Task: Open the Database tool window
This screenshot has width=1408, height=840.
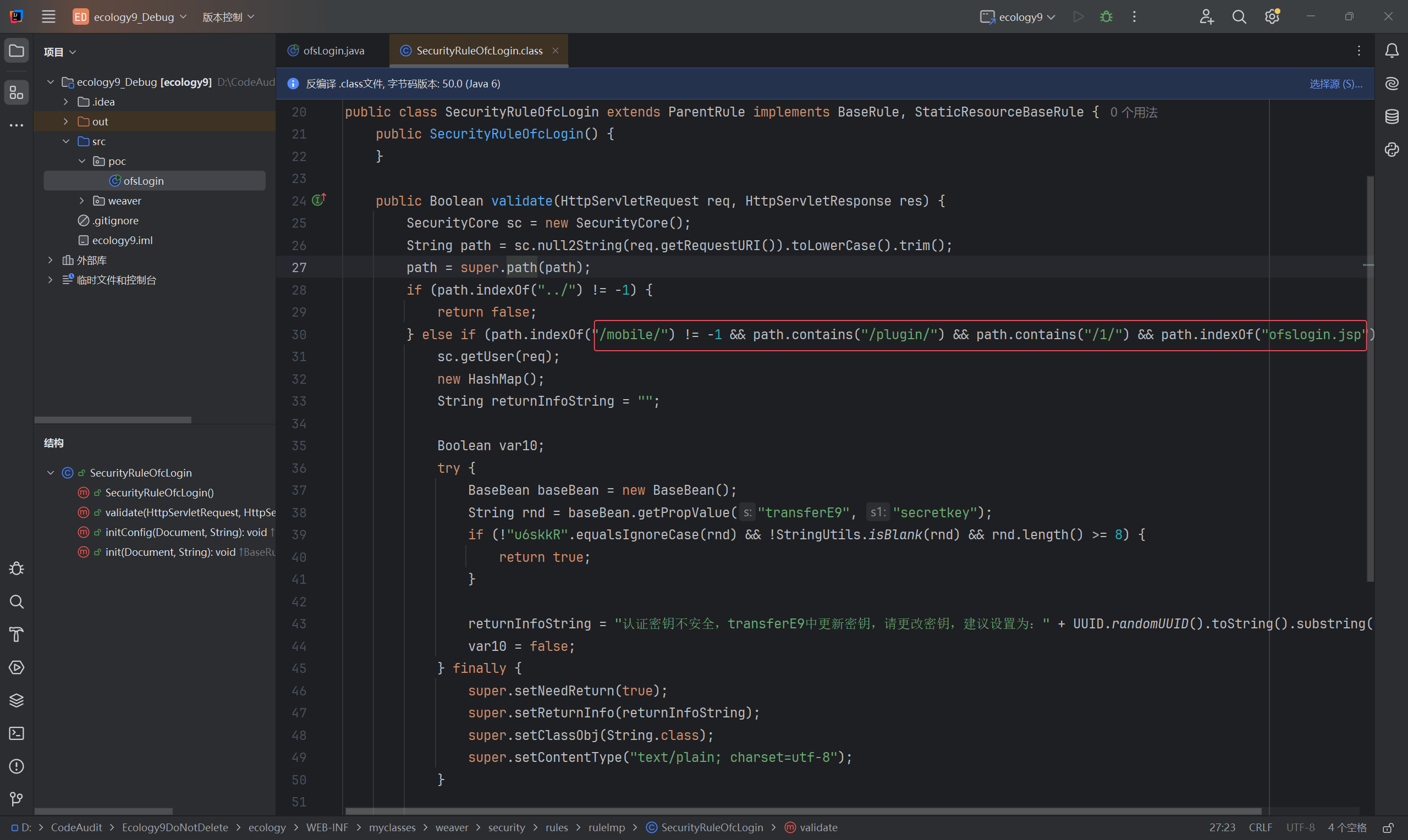Action: 1391,117
